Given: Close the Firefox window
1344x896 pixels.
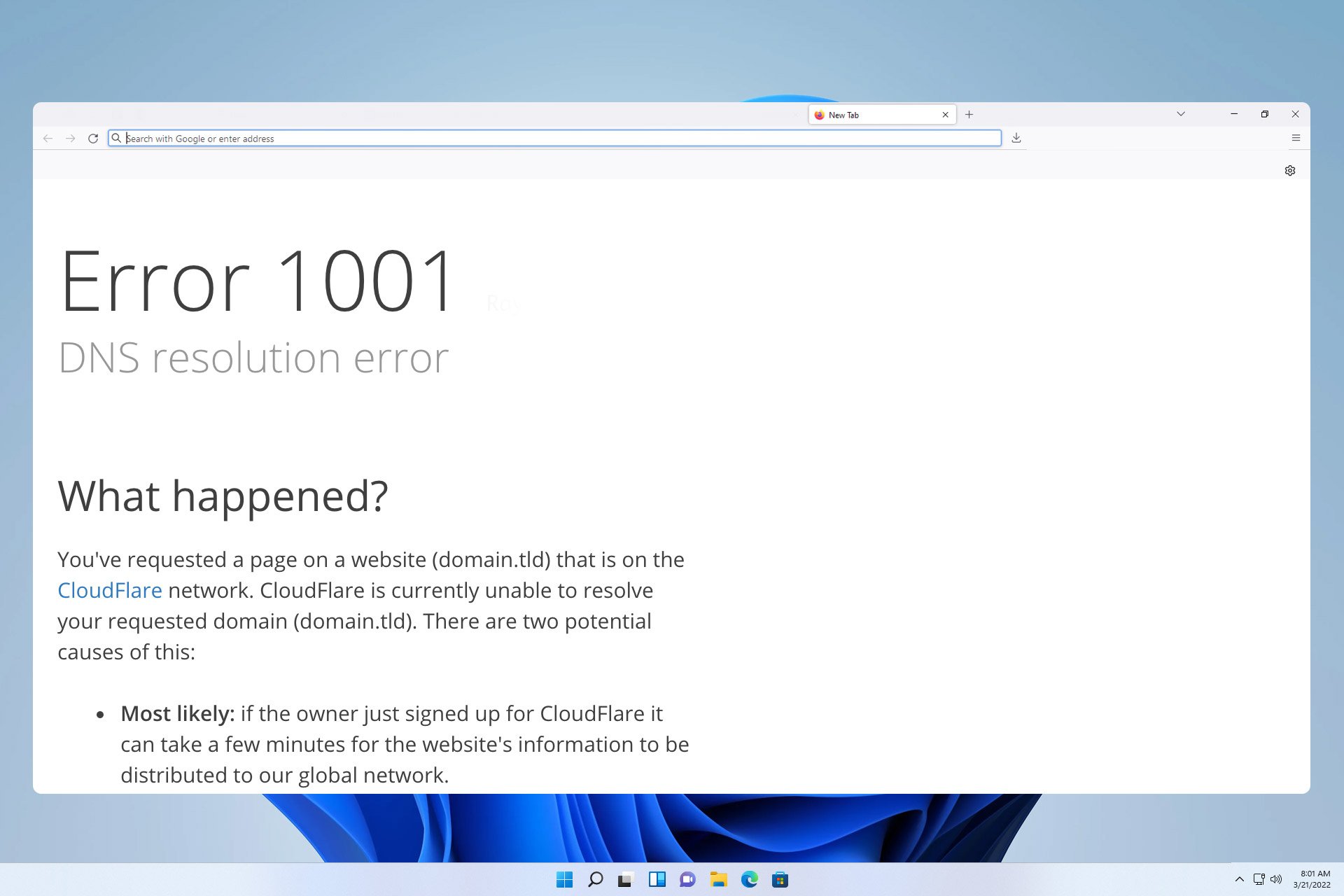Looking at the screenshot, I should [1295, 114].
